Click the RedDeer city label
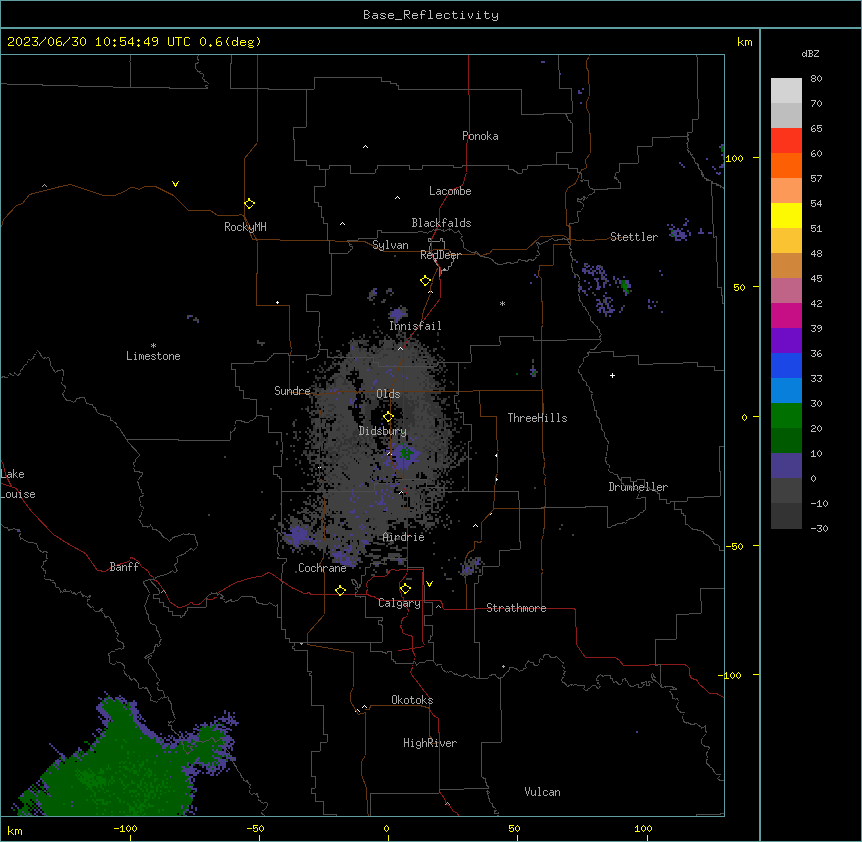 [x=441, y=255]
